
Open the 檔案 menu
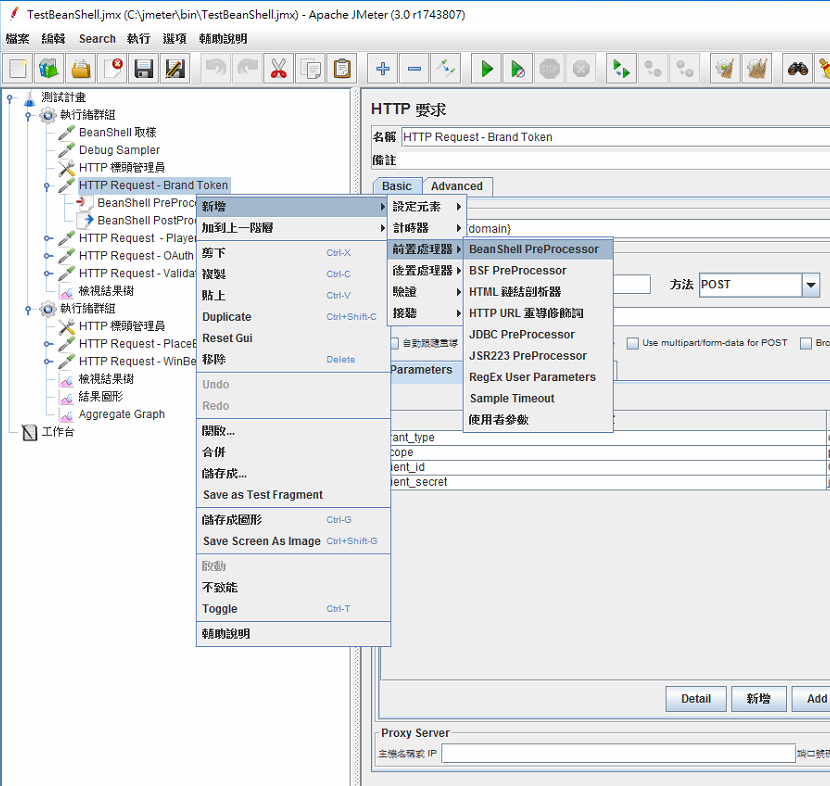point(17,39)
